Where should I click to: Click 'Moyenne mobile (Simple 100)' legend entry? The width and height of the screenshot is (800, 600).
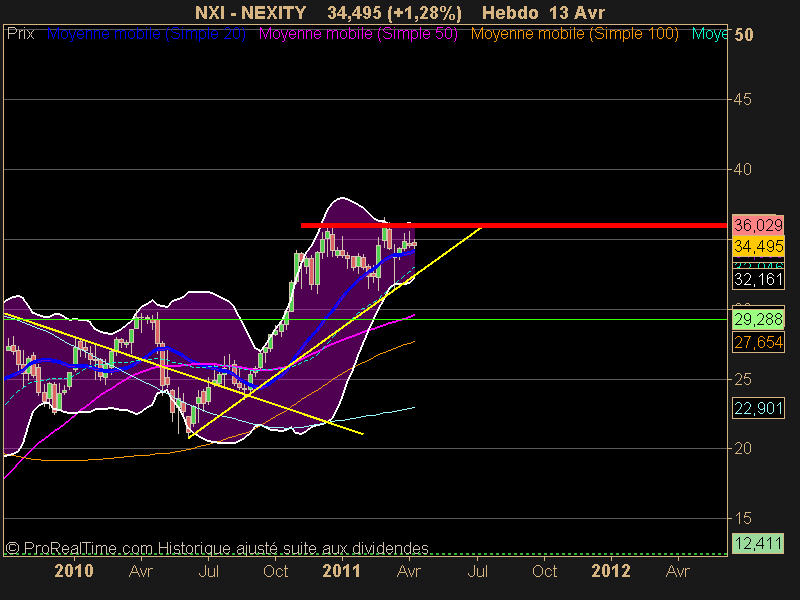574,34
